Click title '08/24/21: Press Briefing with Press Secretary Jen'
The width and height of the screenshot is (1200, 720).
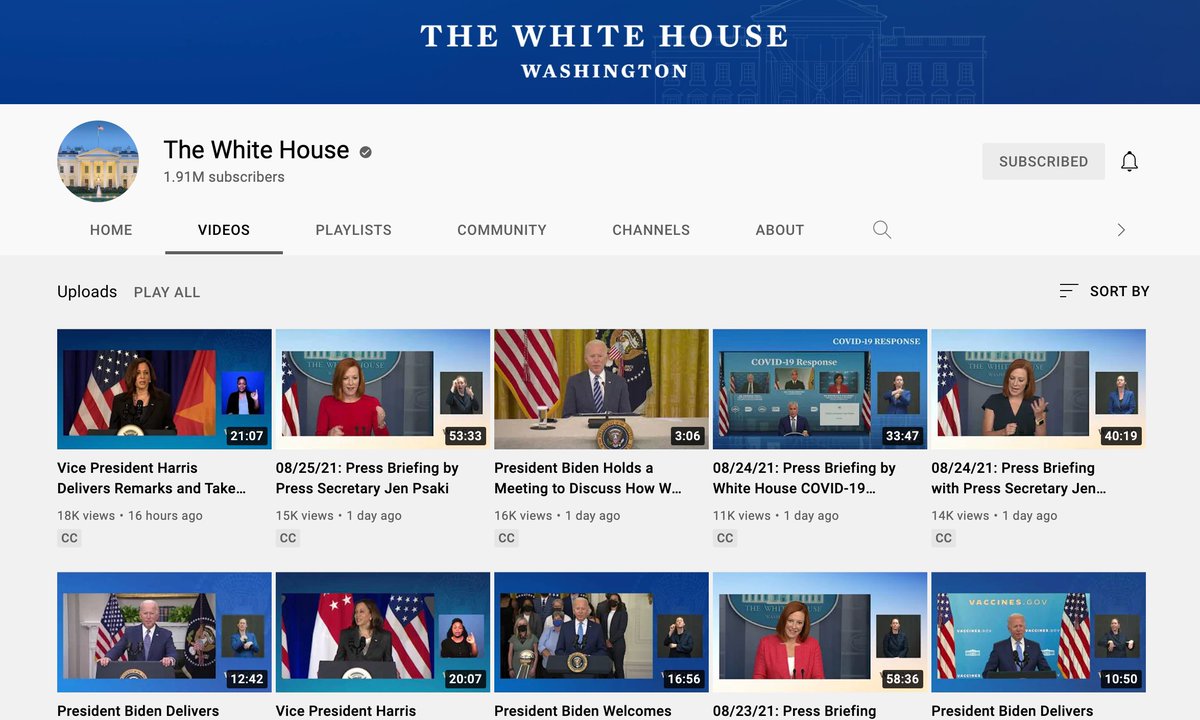pyautogui.click(x=1019, y=478)
